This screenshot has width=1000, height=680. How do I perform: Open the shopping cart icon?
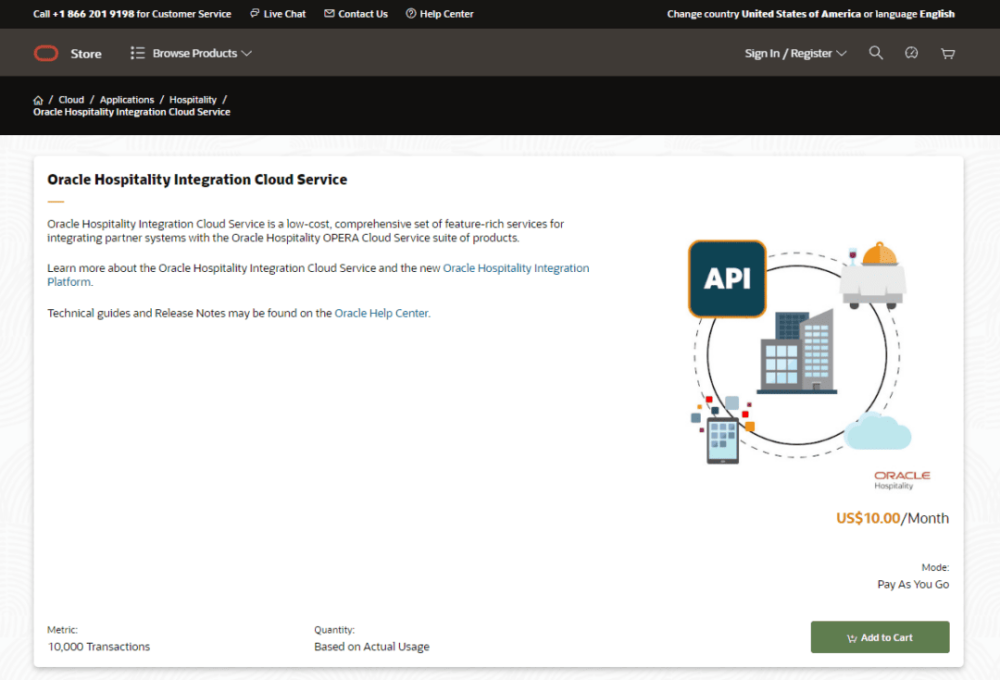click(x=948, y=53)
